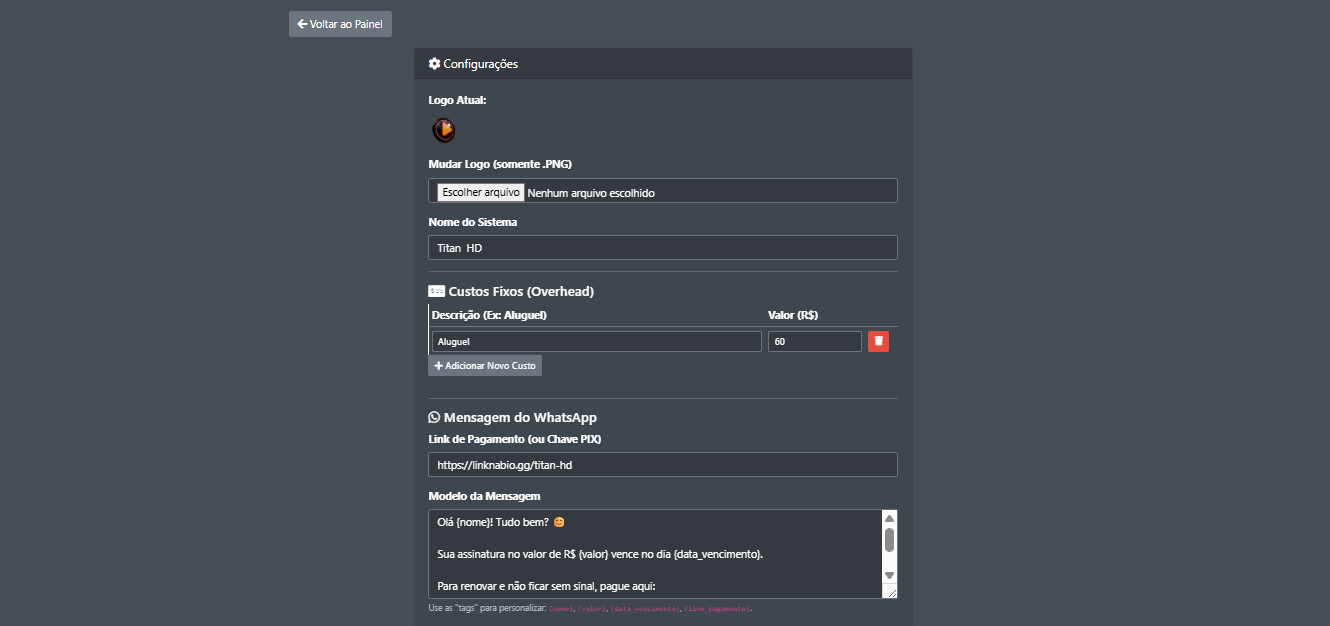Screen dimensions: 1330x626
Task: Select the Aluguel description field
Action: pyautogui.click(x=596, y=342)
